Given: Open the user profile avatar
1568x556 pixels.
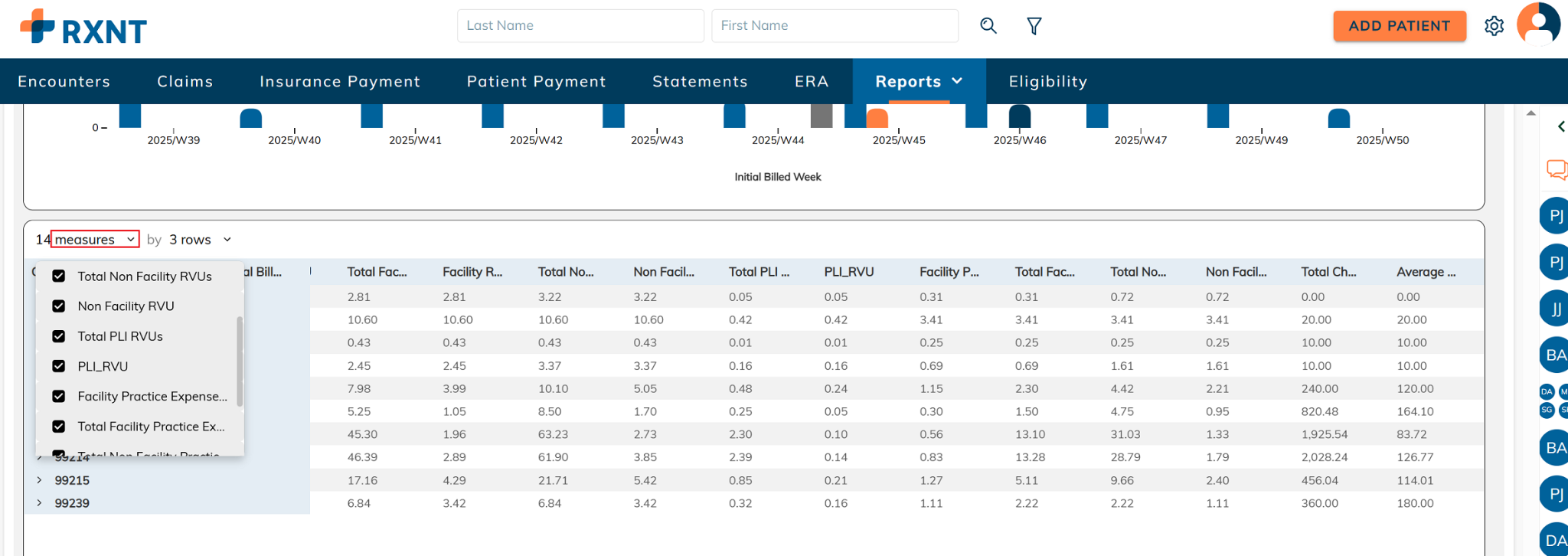Looking at the screenshot, I should click(1537, 25).
